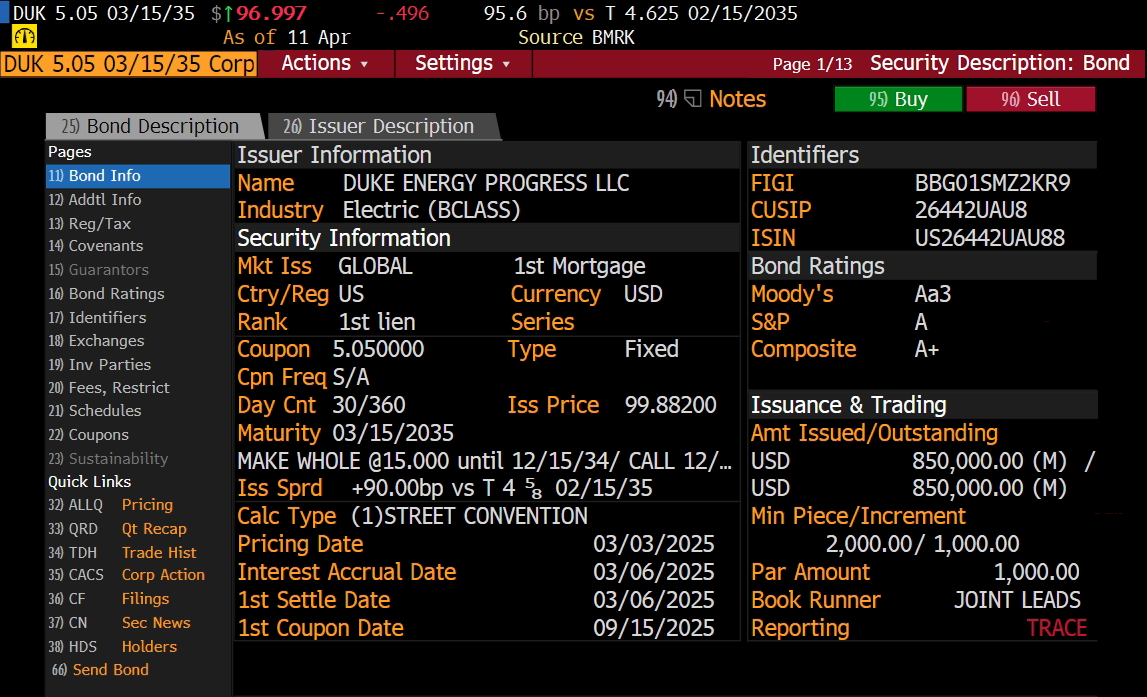Image resolution: width=1147 pixels, height=697 pixels.
Task: Click the issuer name DUKE ENERGY PROGRESS LLC
Action: [486, 183]
